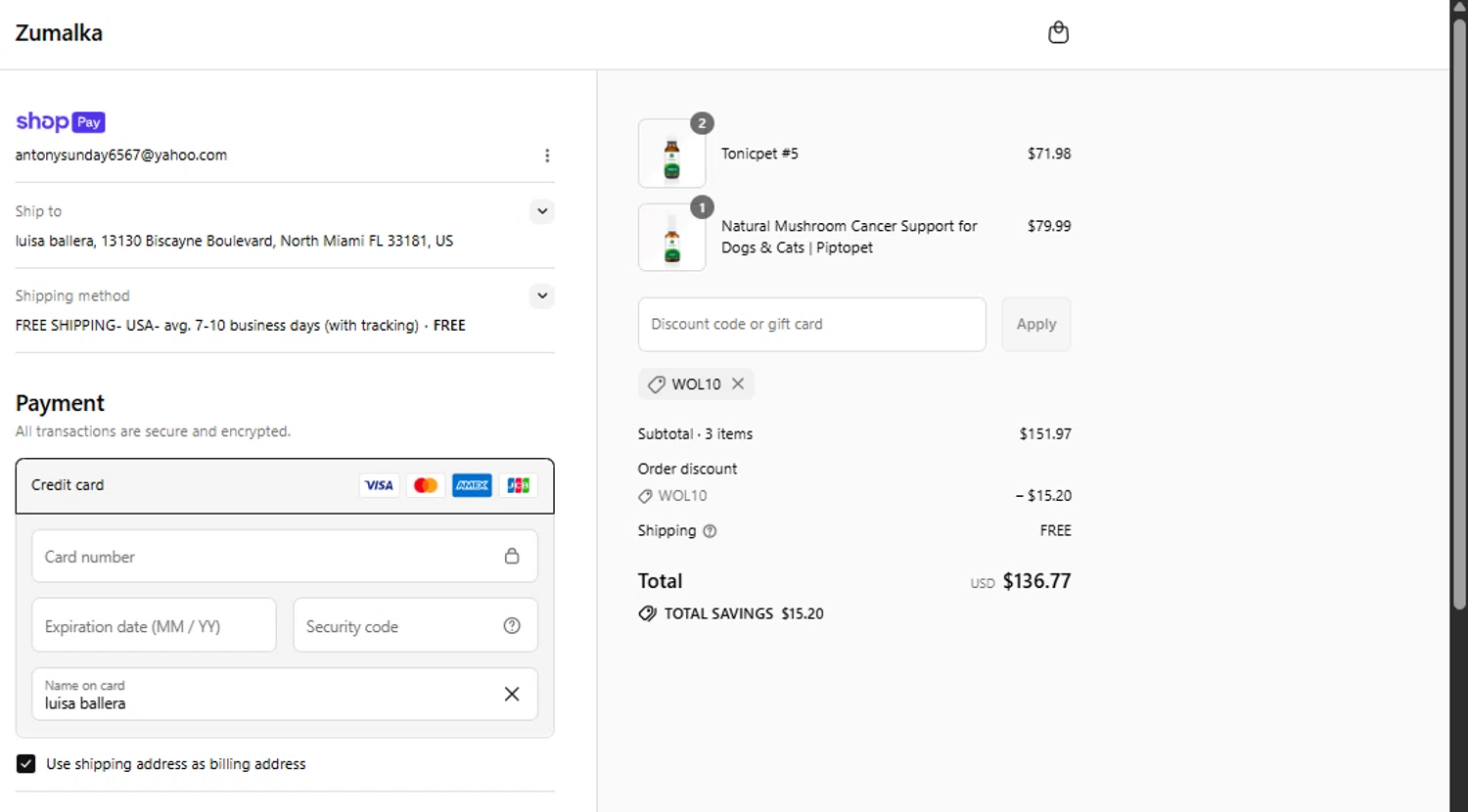Click the Zumalka store name link
Screen dimensions: 1468x812
coord(59,33)
